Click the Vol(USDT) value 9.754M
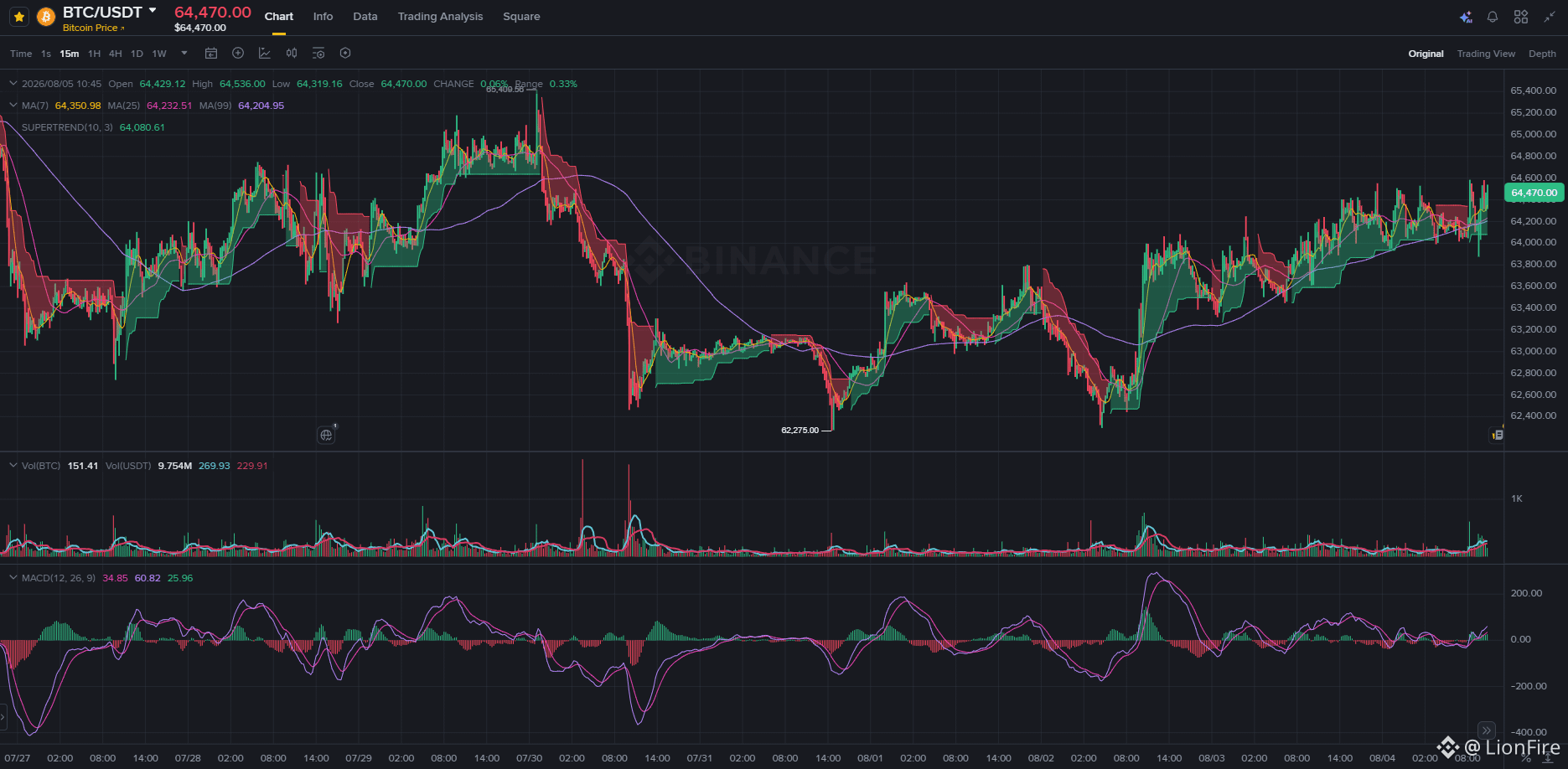 [175, 466]
